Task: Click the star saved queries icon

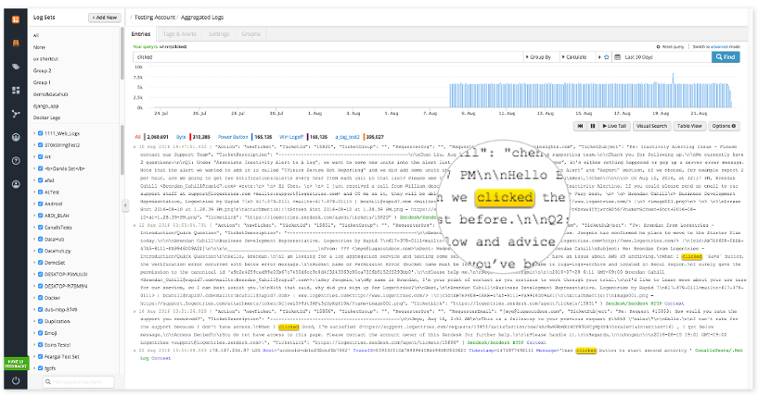Action: [x=606, y=57]
